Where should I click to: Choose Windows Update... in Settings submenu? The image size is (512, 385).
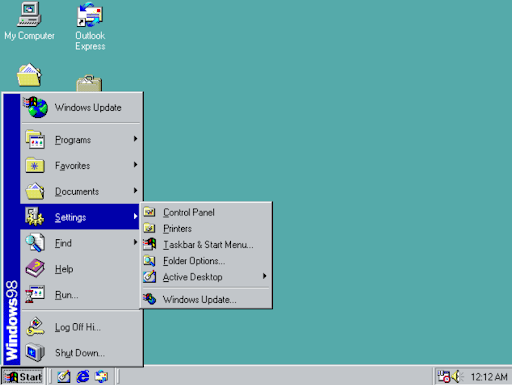(x=206, y=299)
